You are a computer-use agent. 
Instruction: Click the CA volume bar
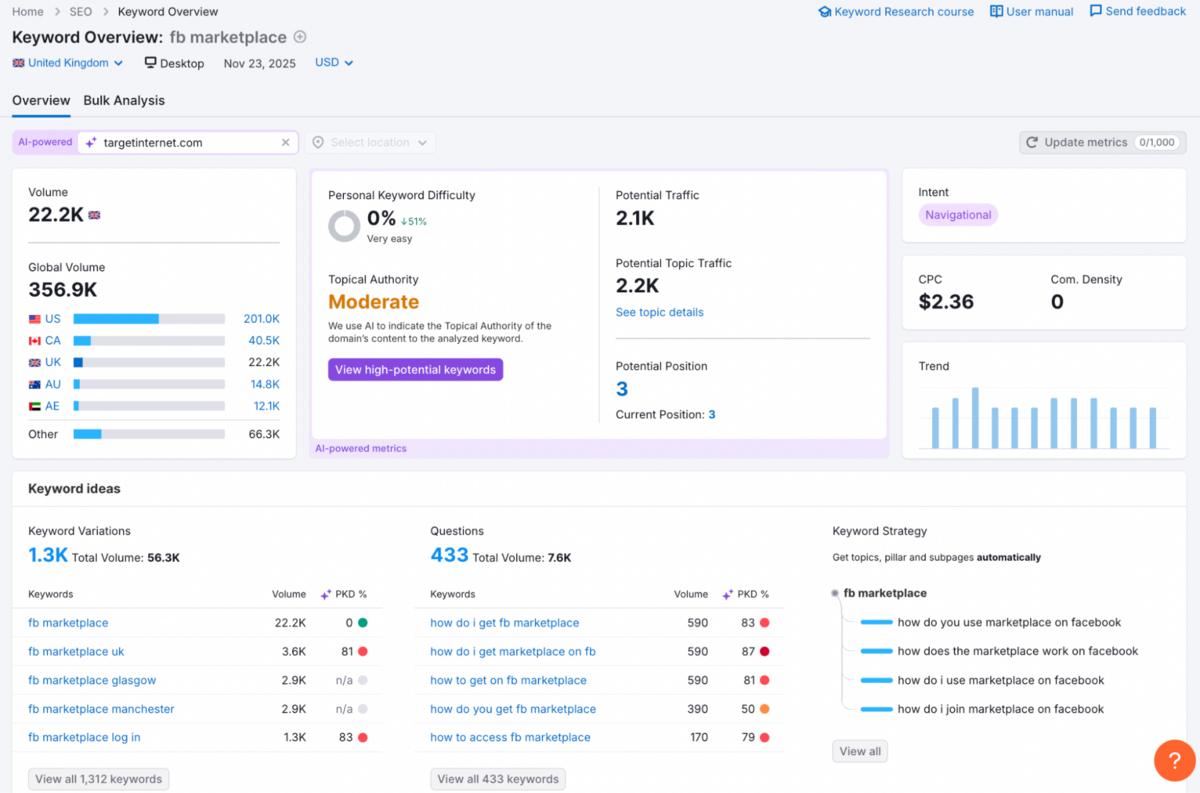[149, 341]
